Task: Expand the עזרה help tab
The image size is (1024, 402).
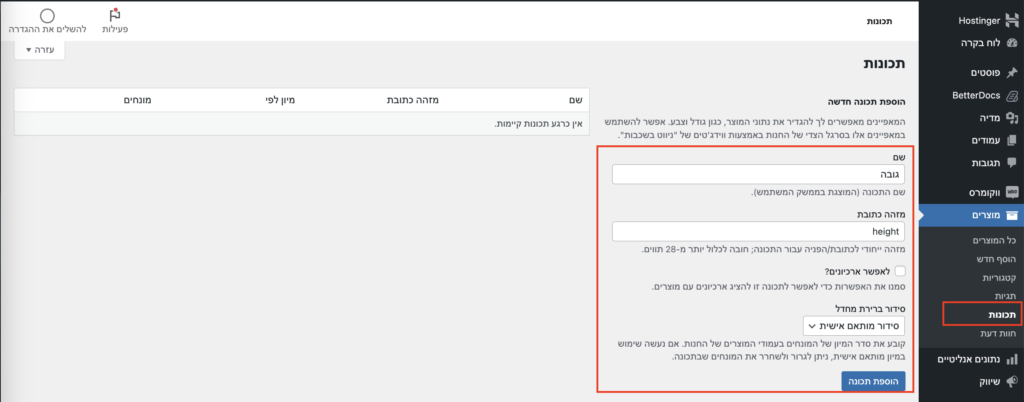Action: pyautogui.click(x=39, y=50)
